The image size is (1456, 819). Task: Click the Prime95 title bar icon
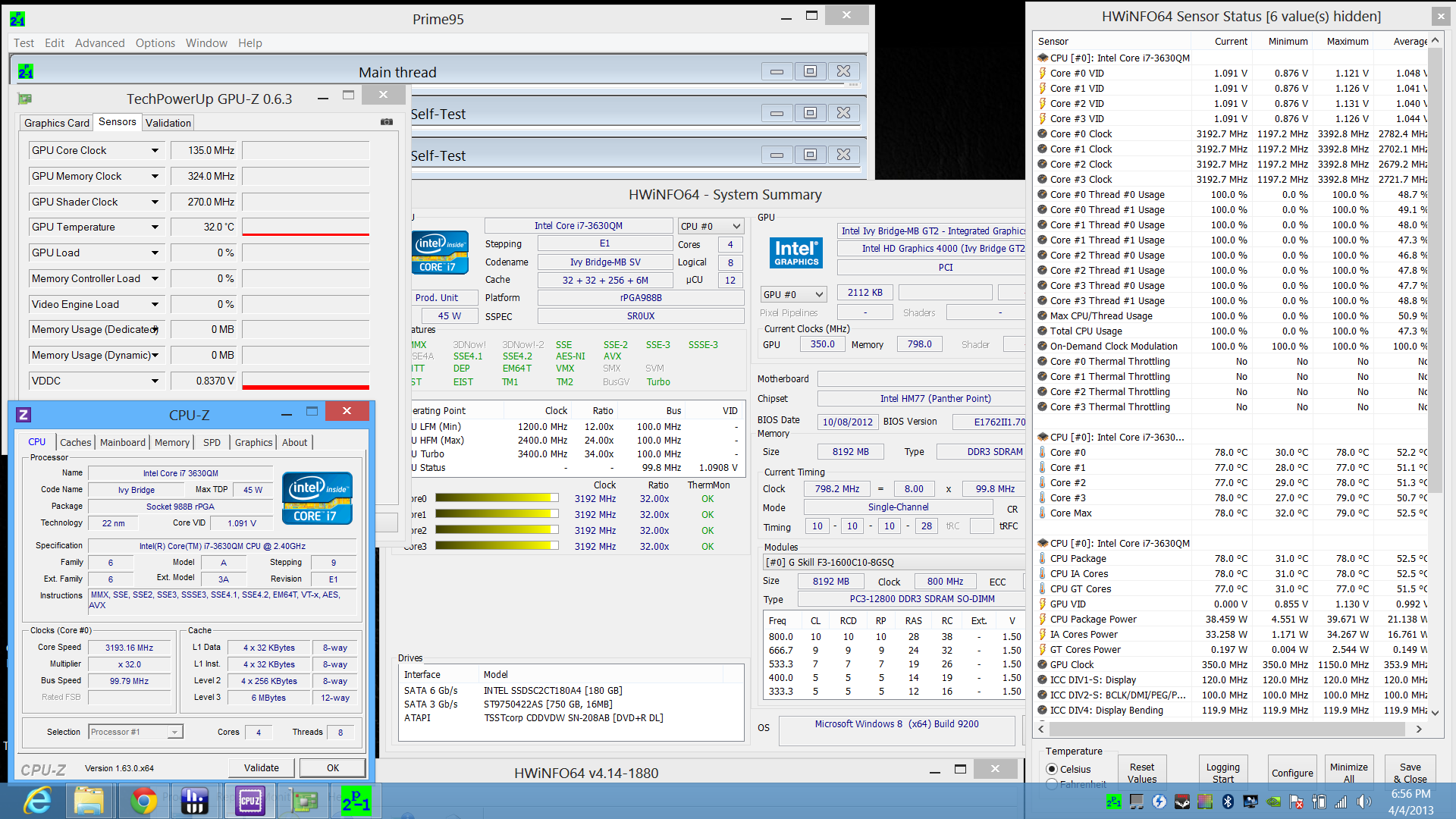pos(17,19)
